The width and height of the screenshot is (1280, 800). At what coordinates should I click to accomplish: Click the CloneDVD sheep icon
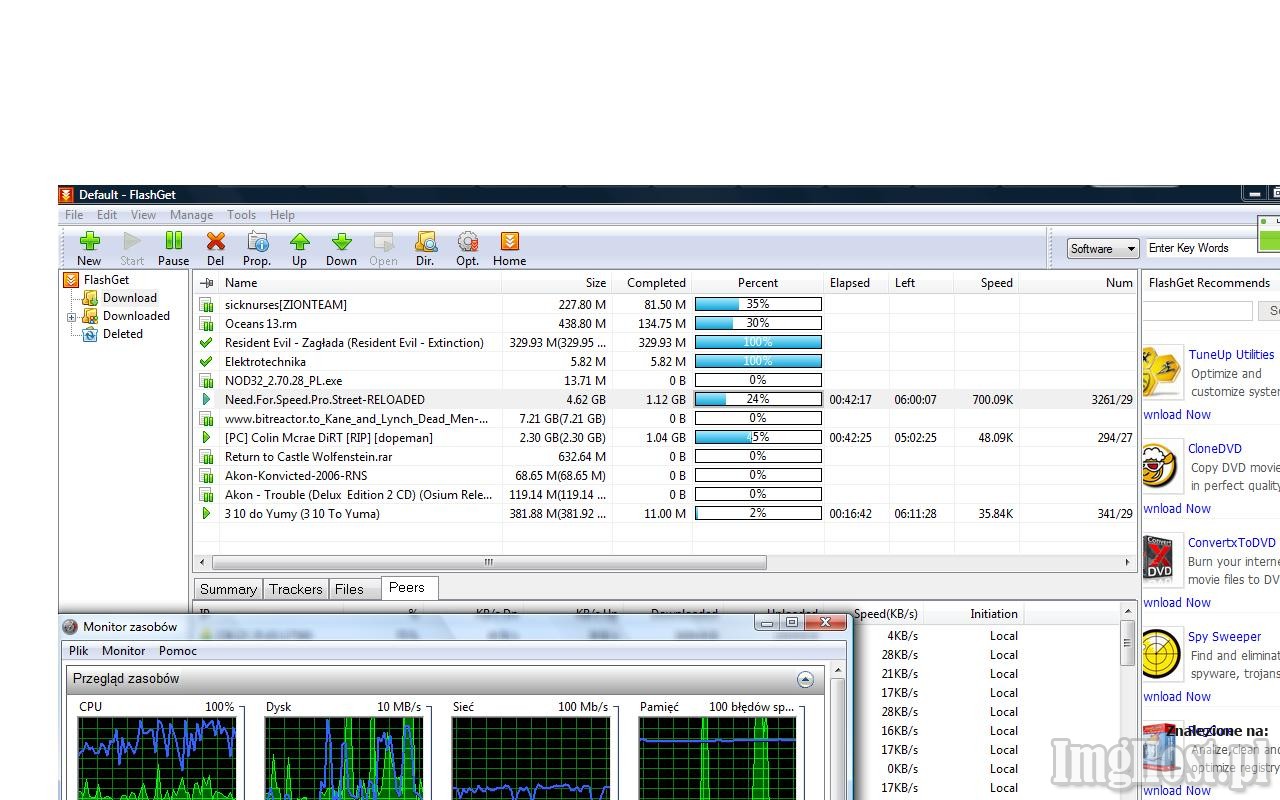(x=1160, y=468)
